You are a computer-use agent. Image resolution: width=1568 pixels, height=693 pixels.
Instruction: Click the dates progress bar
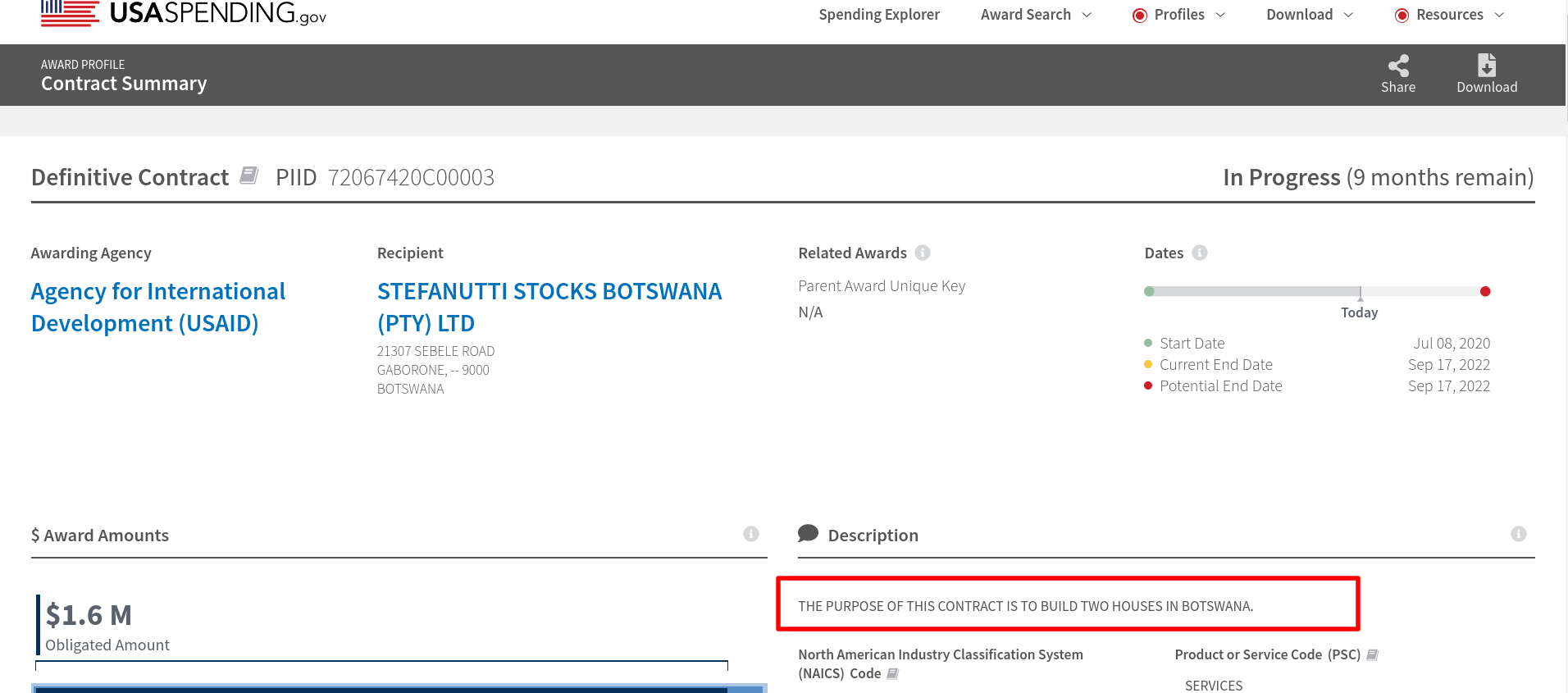[1317, 291]
